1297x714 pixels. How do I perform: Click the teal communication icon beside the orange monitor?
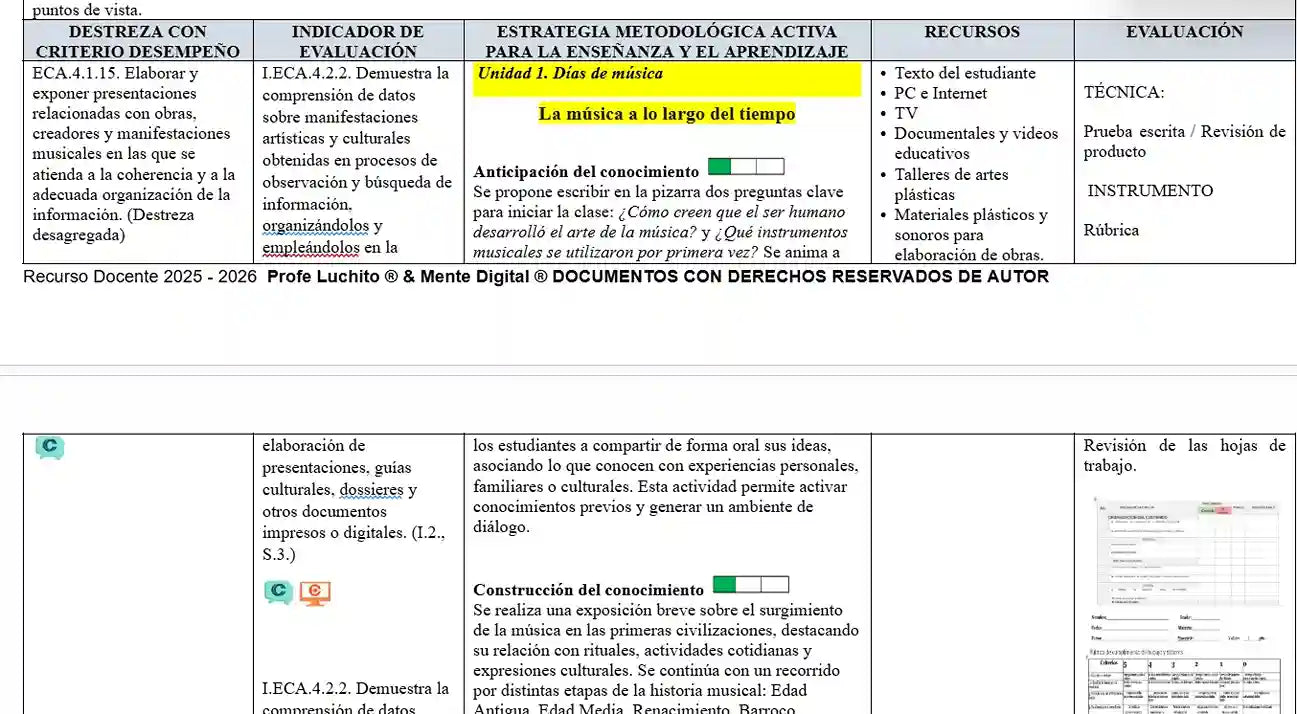pyautogui.click(x=279, y=593)
